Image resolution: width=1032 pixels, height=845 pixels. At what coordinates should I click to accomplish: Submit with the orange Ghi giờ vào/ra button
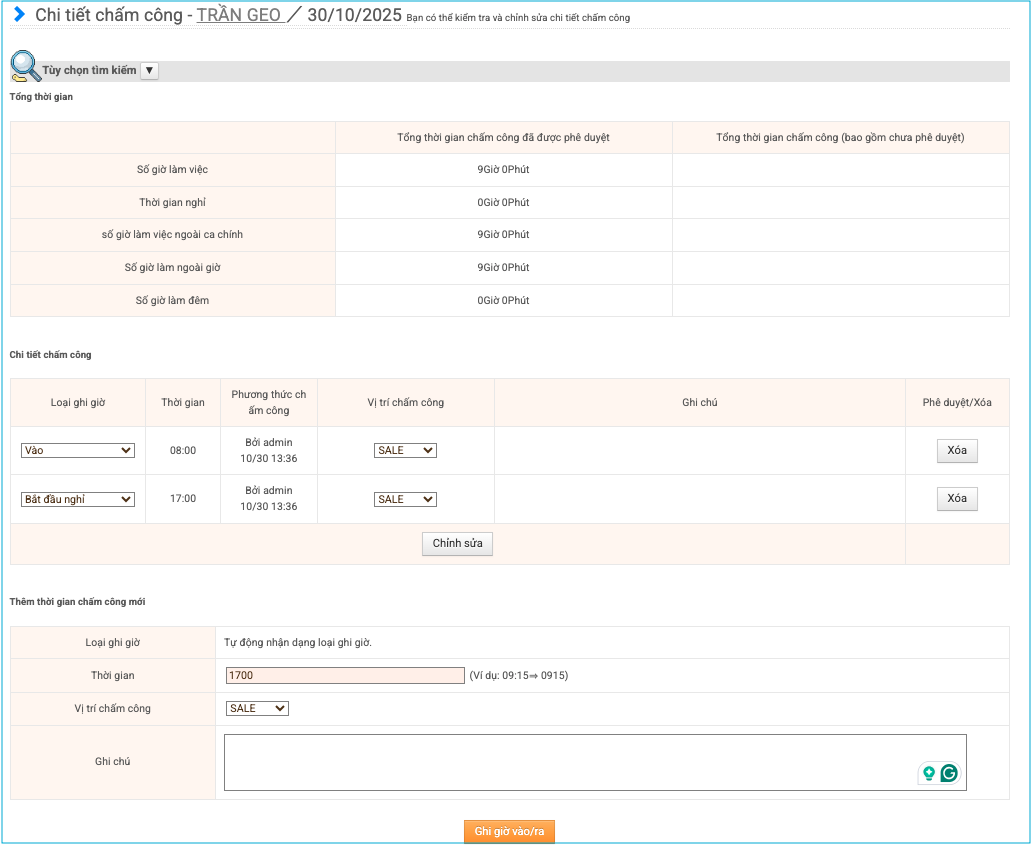509,832
